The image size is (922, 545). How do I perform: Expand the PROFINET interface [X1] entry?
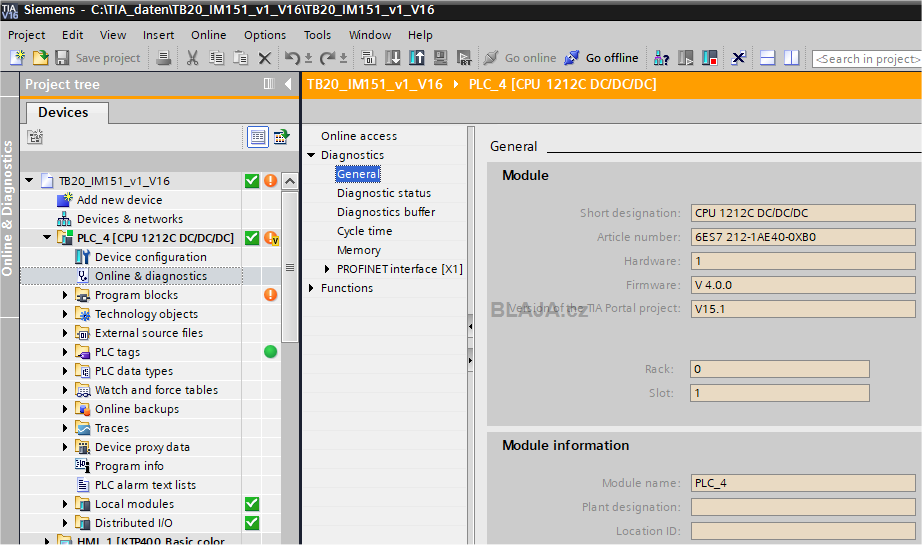[328, 269]
